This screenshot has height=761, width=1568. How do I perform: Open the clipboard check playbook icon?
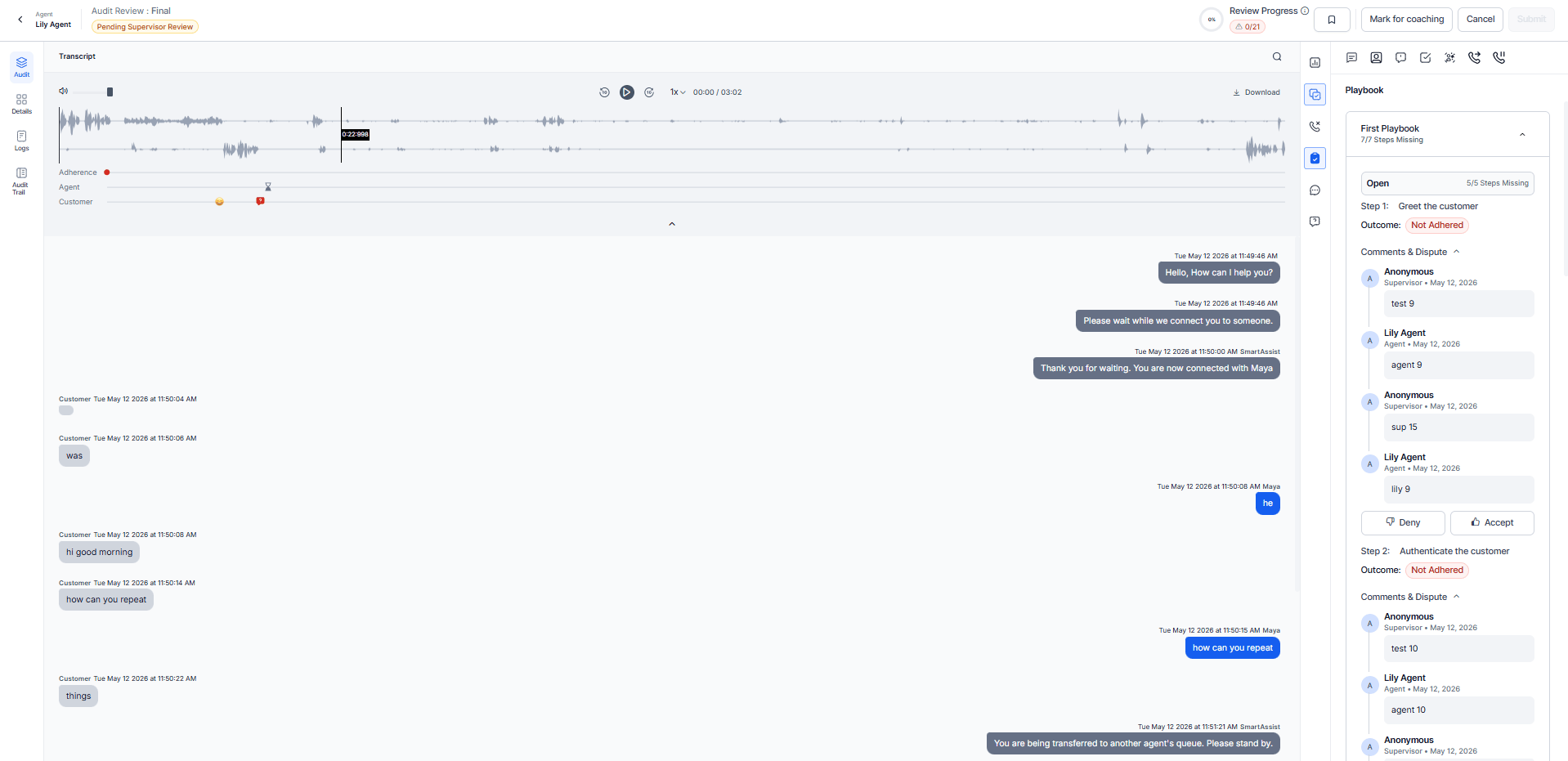pyautogui.click(x=1315, y=159)
